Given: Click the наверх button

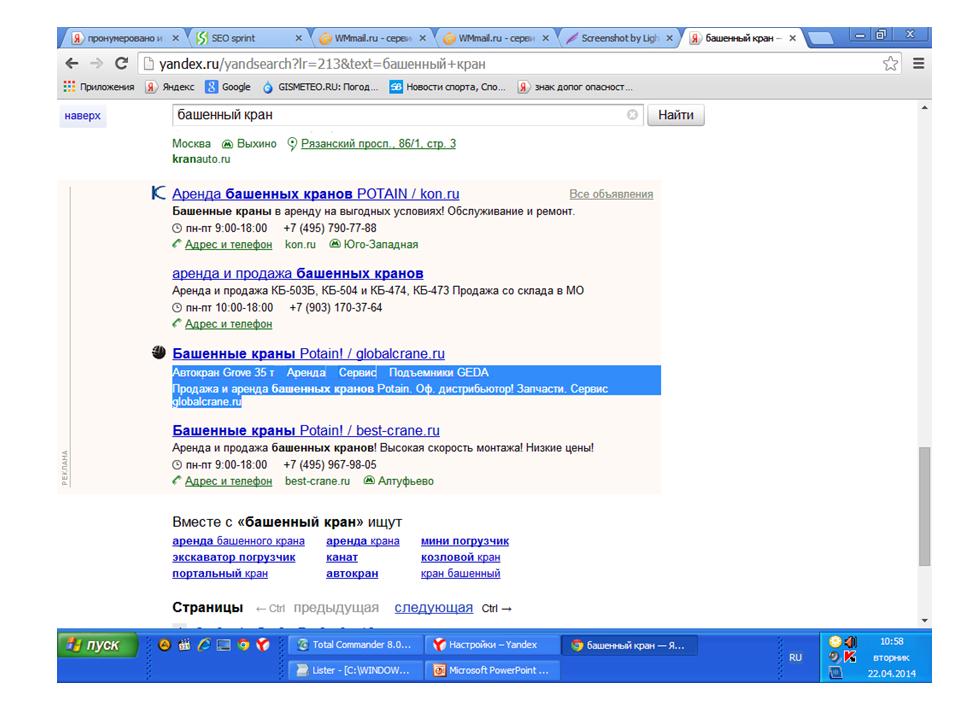Looking at the screenshot, I should click(x=83, y=116).
